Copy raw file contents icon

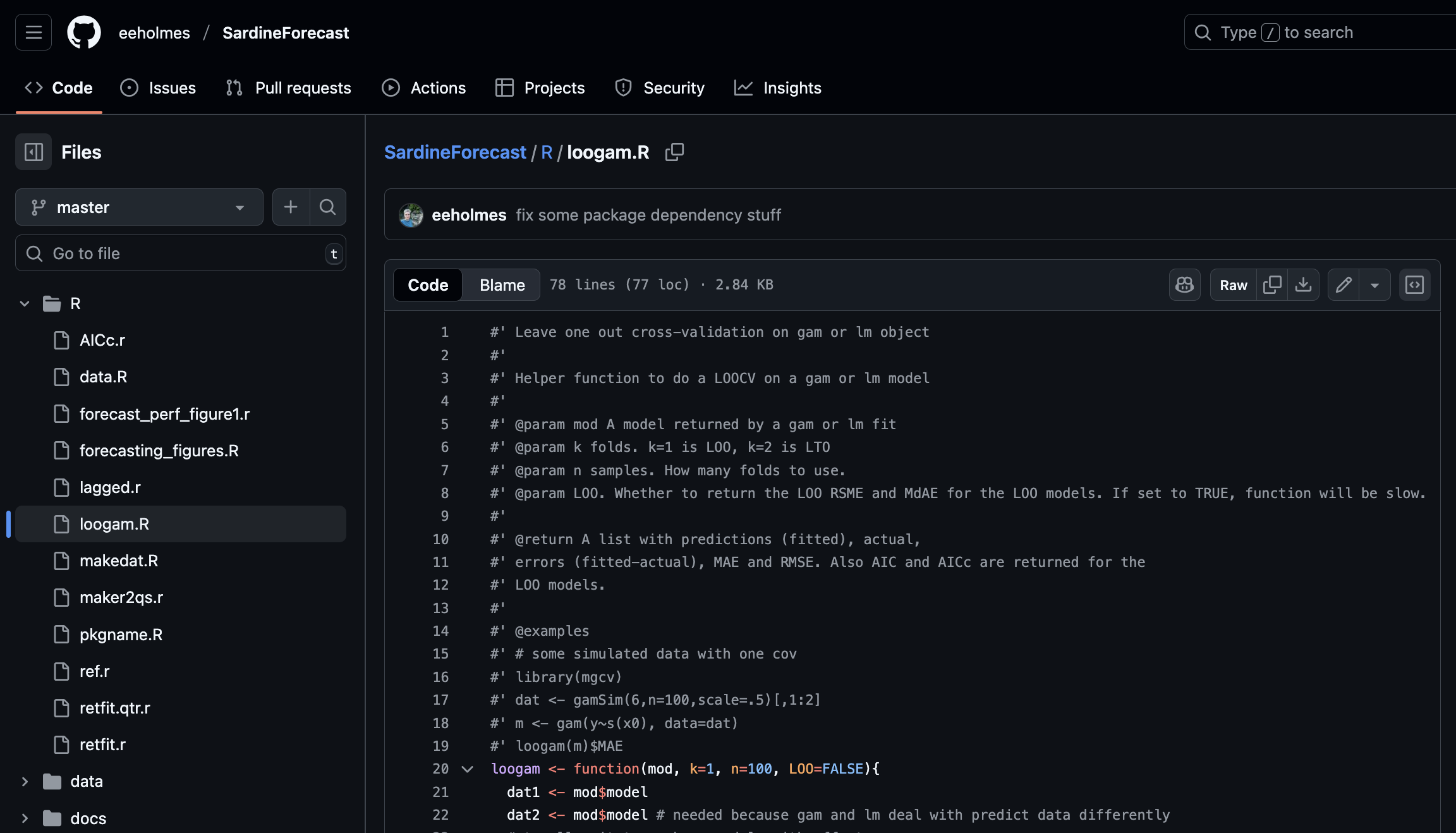[1271, 285]
